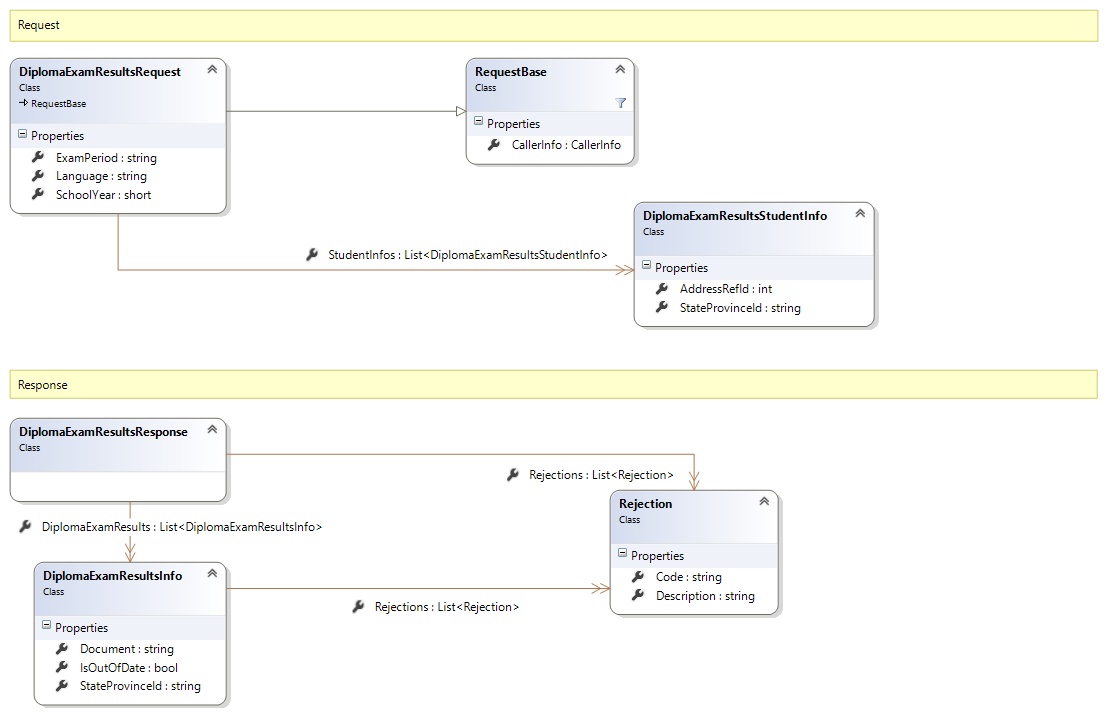Click wrench icon beside AddressRefId property

pos(662,289)
